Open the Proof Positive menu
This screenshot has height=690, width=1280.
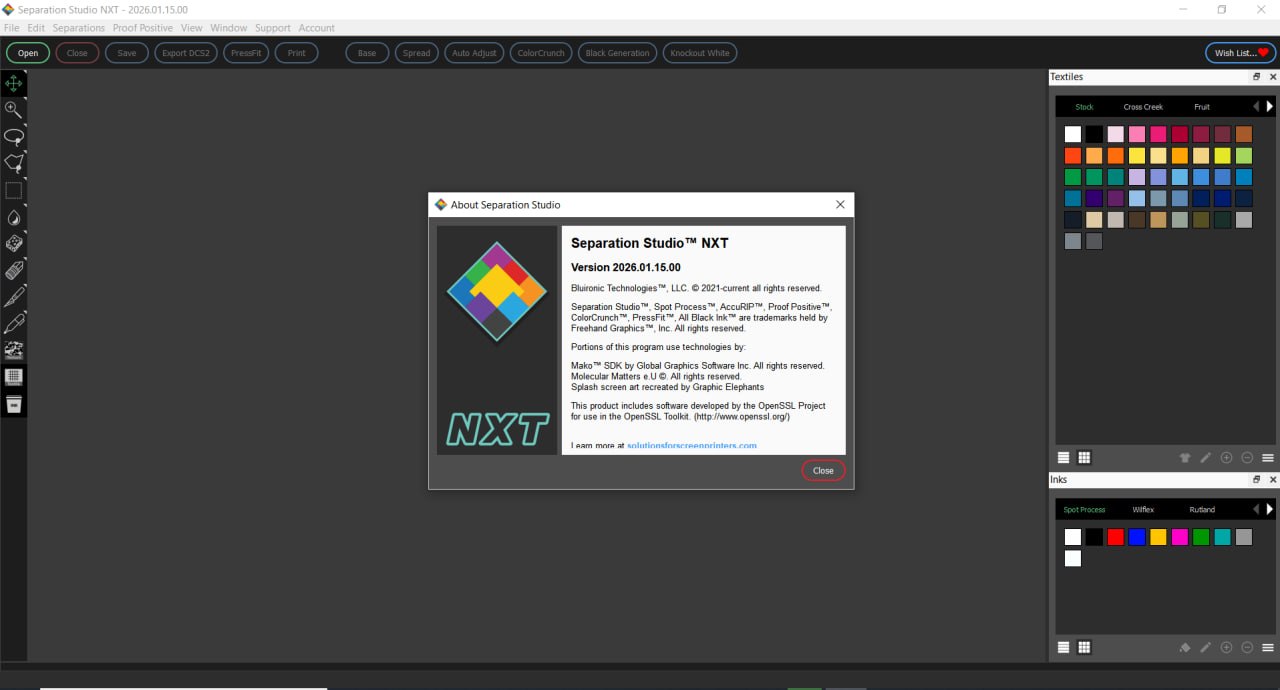pos(143,28)
